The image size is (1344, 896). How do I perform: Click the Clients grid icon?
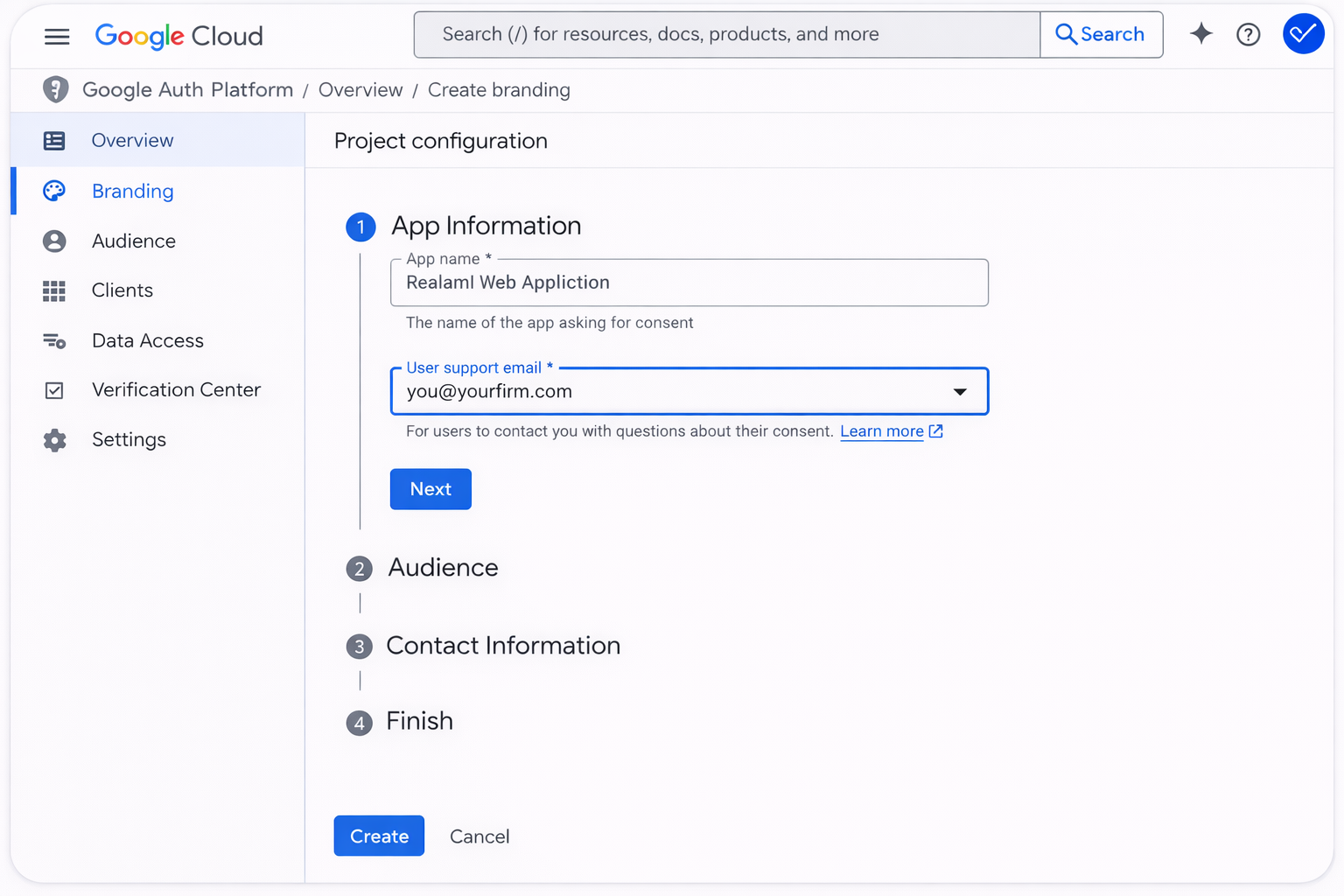coord(54,290)
